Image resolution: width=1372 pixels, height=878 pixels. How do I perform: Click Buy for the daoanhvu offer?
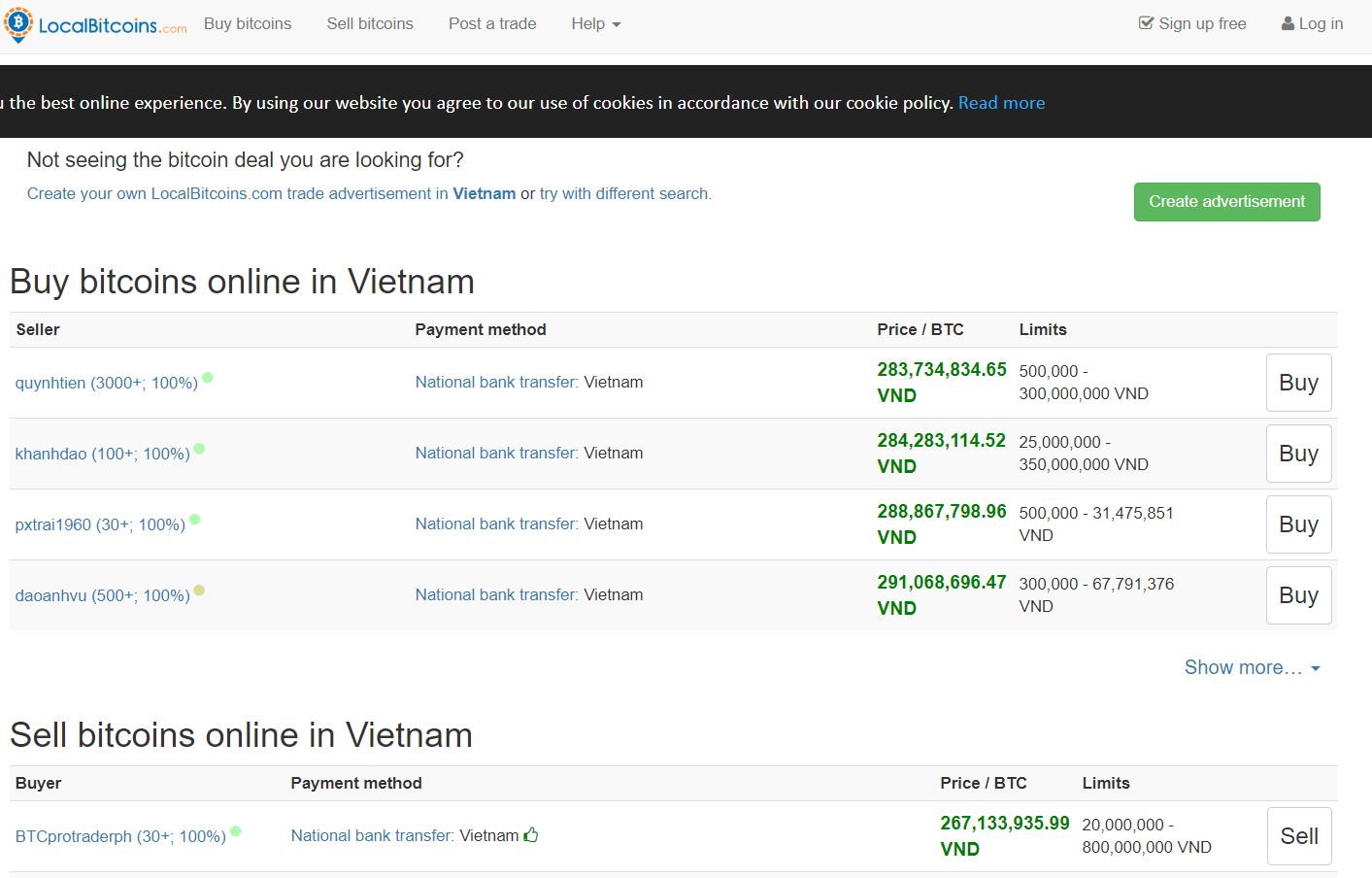(1298, 595)
